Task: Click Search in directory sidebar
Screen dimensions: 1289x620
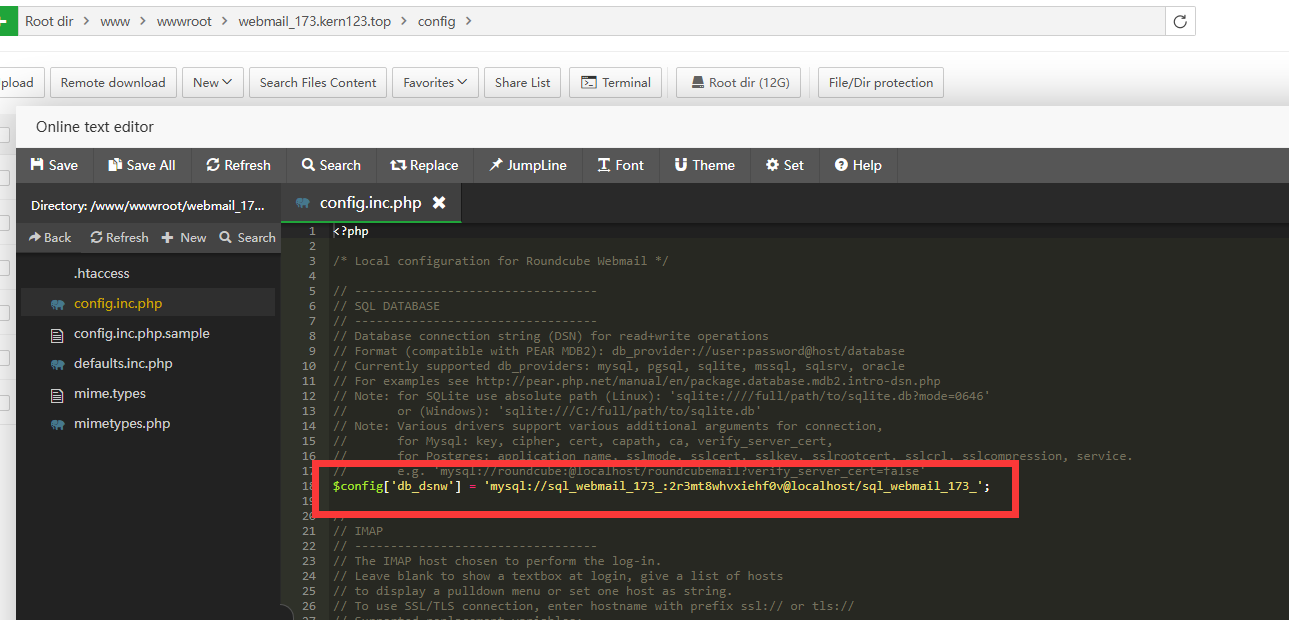Action: point(247,237)
